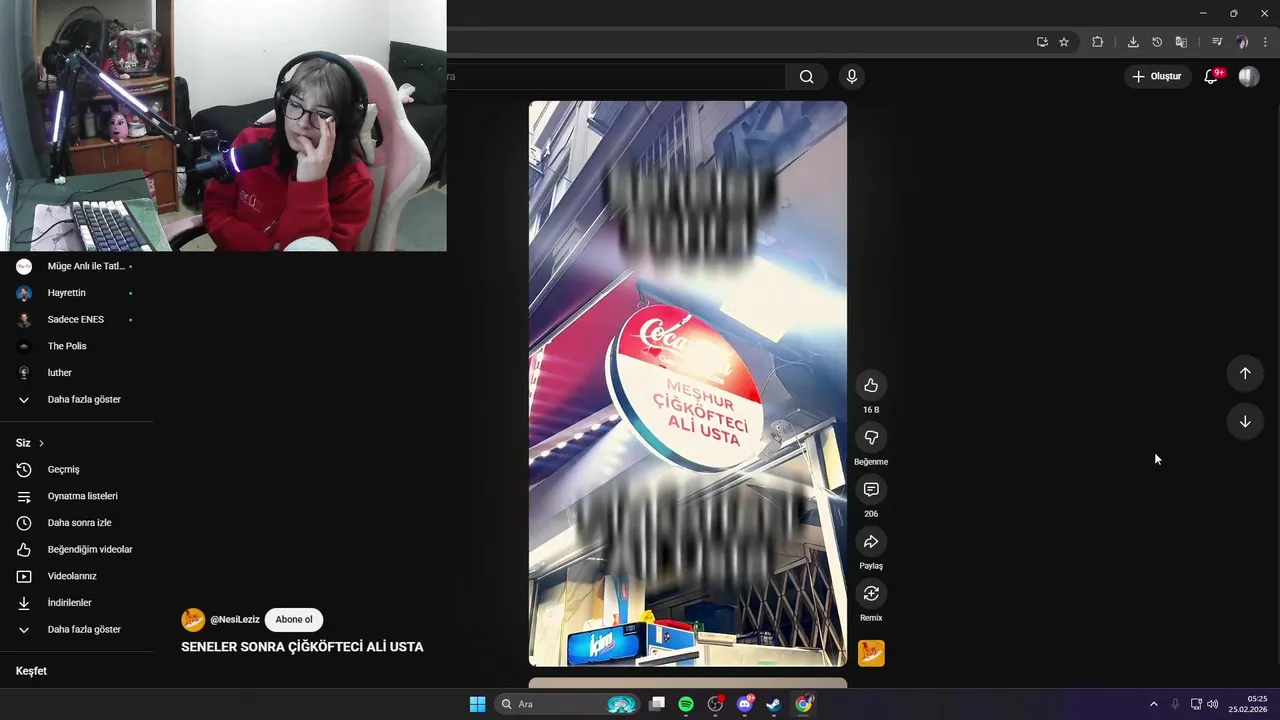Expand the Siz section chevron
The image size is (1280, 720).
point(41,443)
